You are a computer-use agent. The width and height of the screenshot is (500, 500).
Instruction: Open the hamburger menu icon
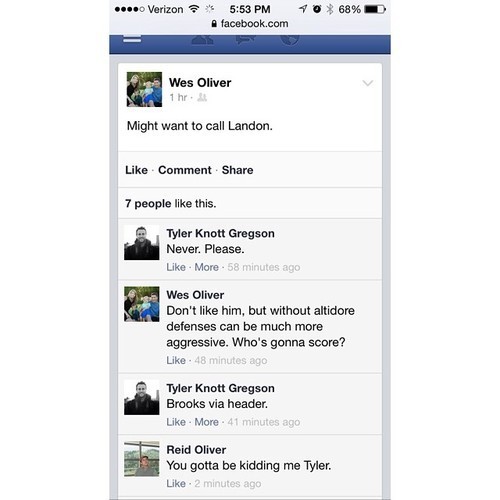pyautogui.click(x=132, y=38)
